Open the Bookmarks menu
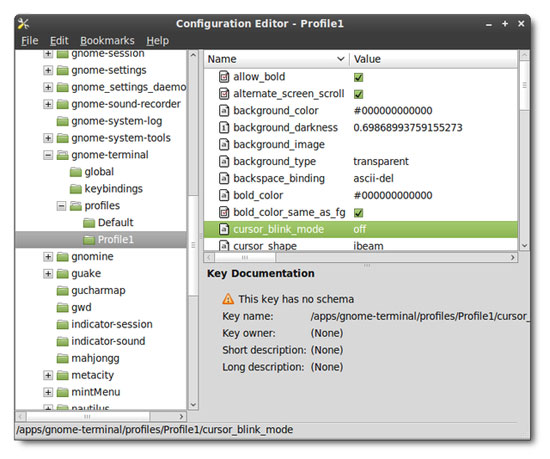The image size is (550, 459). pos(107,41)
